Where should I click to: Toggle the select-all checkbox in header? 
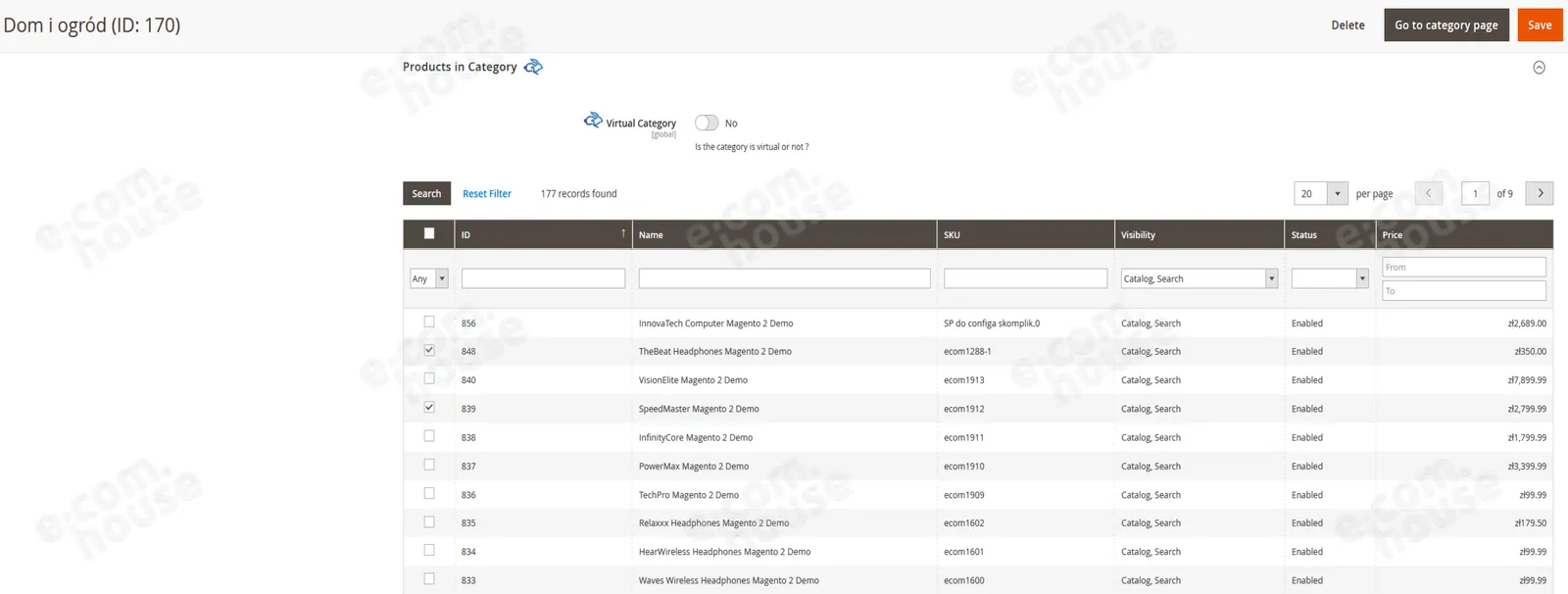pyautogui.click(x=429, y=233)
